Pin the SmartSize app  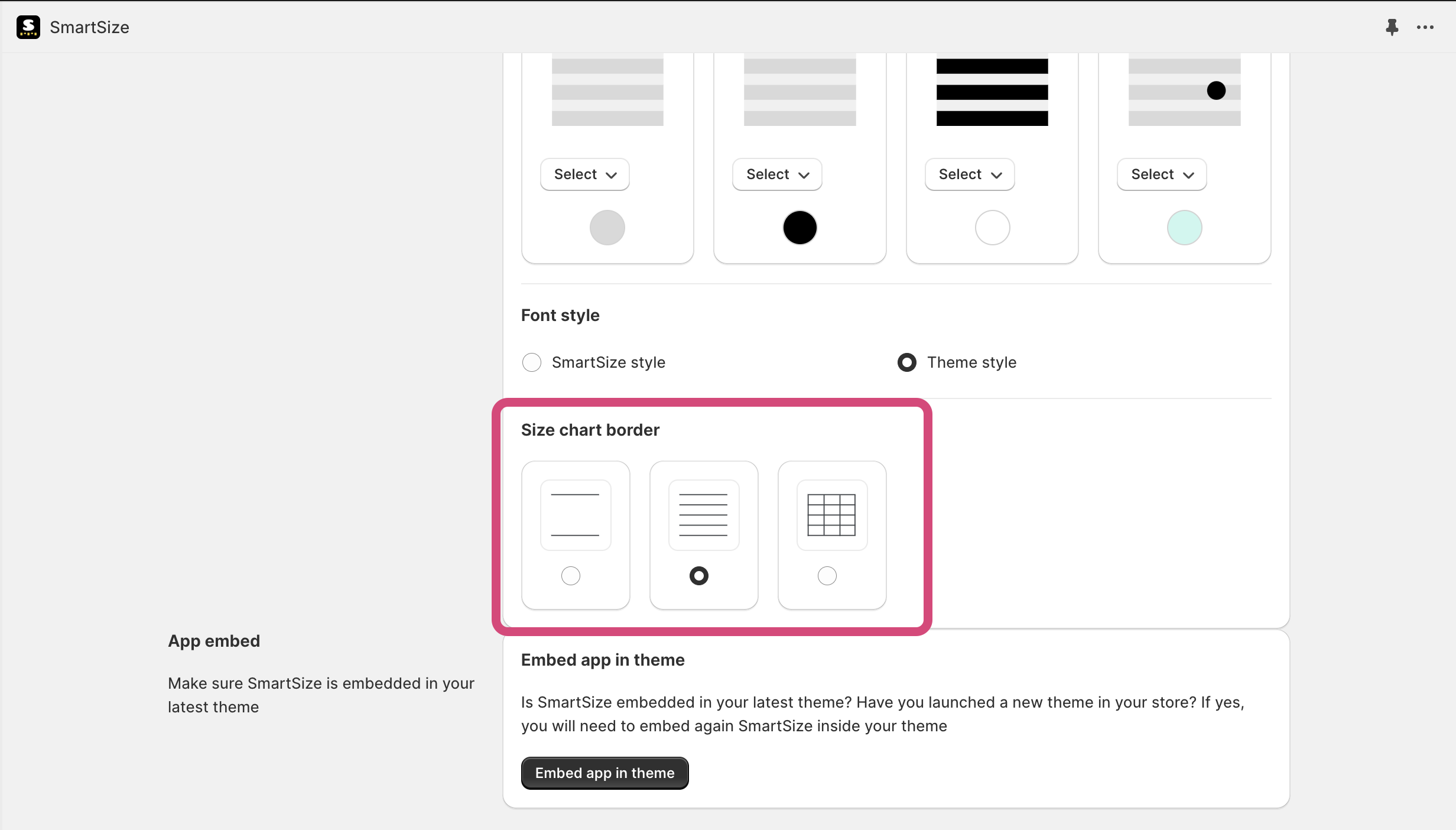click(1392, 27)
